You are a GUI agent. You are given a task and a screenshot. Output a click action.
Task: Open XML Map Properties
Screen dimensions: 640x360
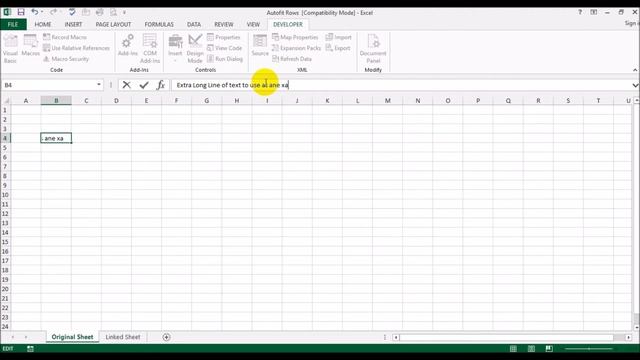[295, 37]
